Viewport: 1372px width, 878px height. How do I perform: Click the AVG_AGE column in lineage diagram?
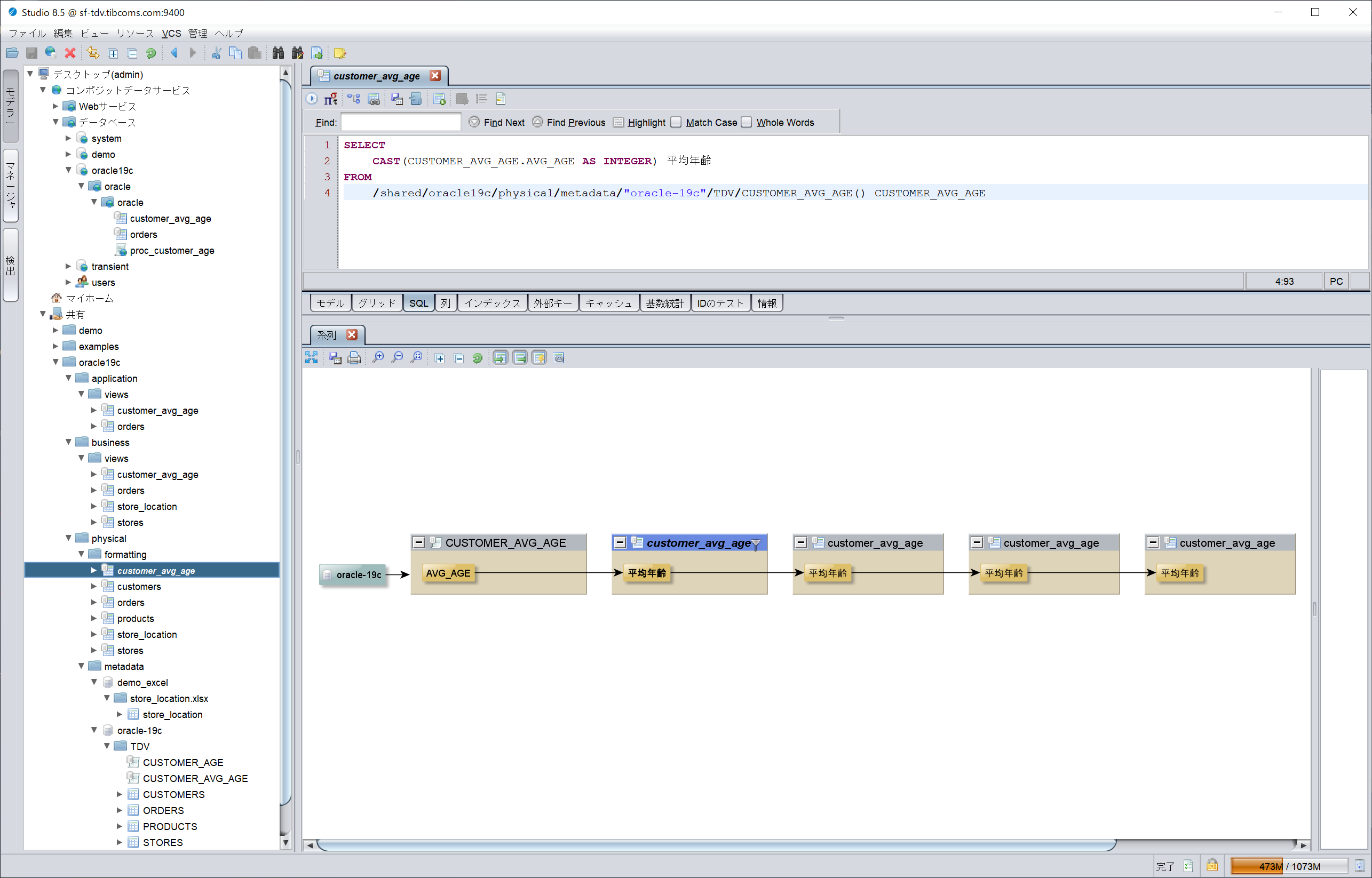coord(448,573)
